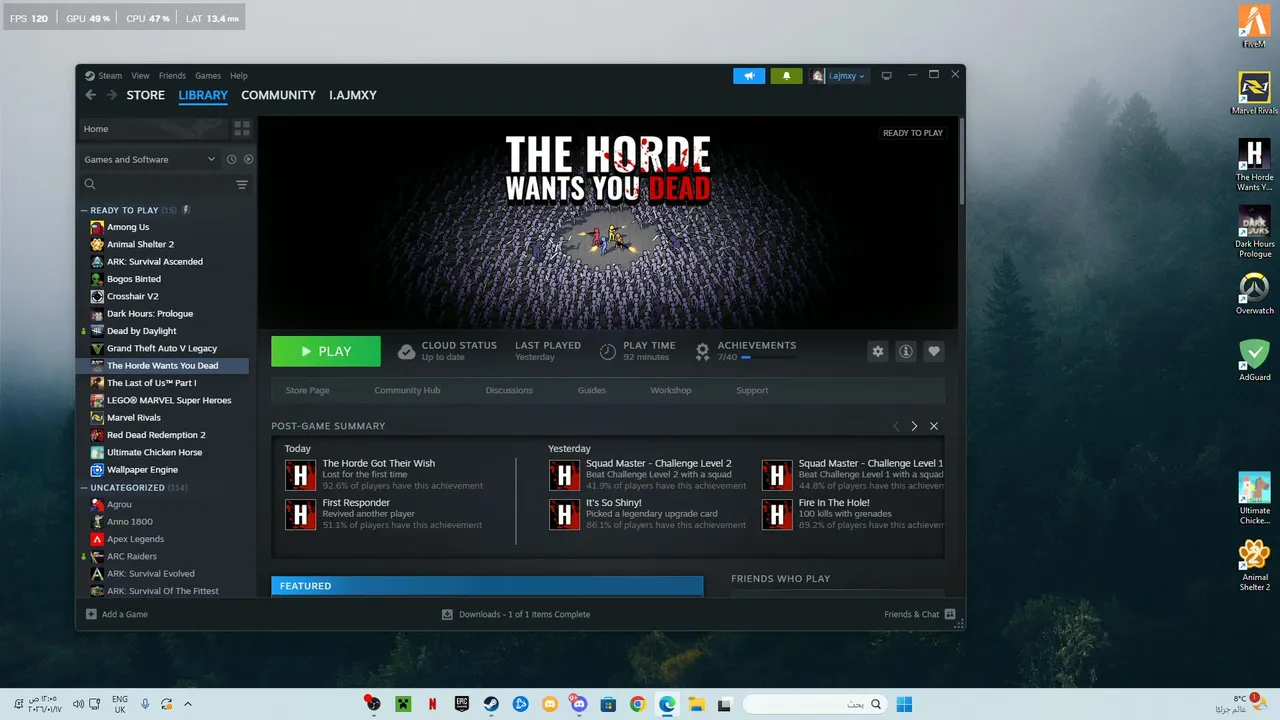Open the View menu
1280x720 pixels.
click(x=140, y=76)
